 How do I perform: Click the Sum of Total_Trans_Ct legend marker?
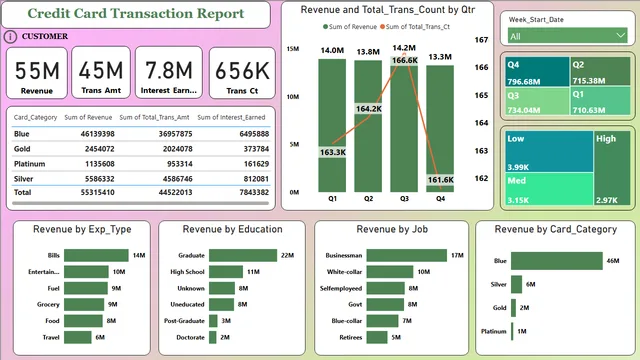[382, 27]
